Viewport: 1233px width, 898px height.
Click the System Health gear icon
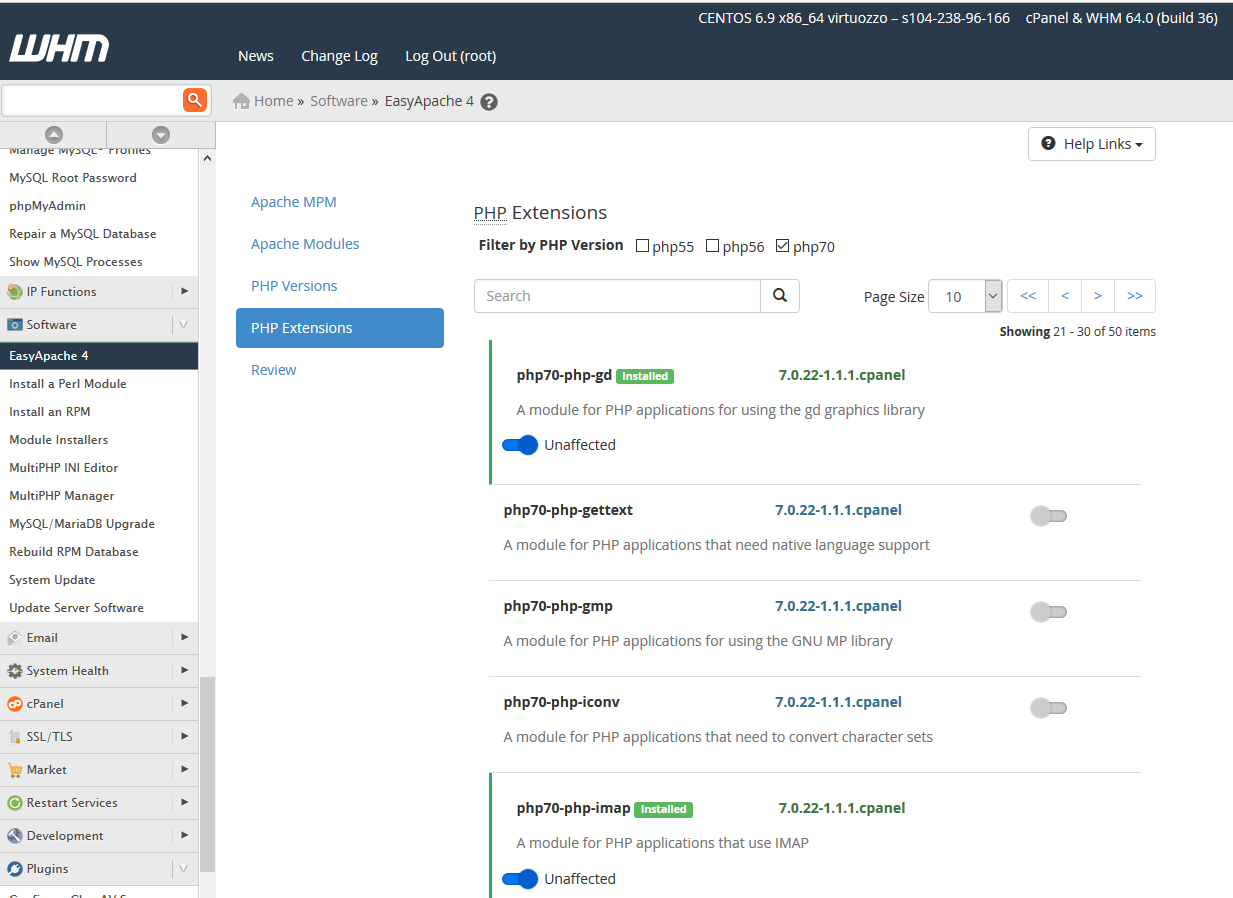coord(15,671)
